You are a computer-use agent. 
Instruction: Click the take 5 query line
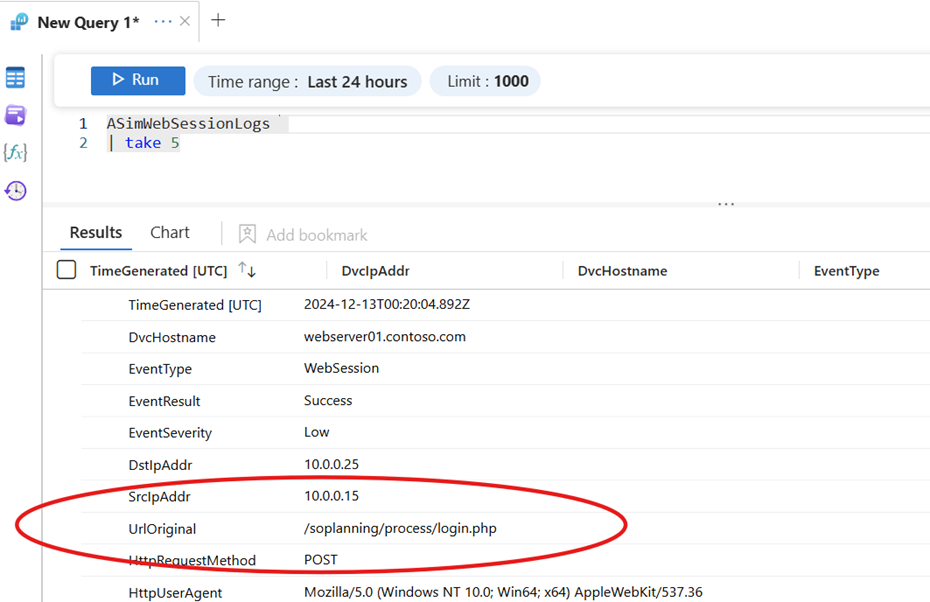144,143
